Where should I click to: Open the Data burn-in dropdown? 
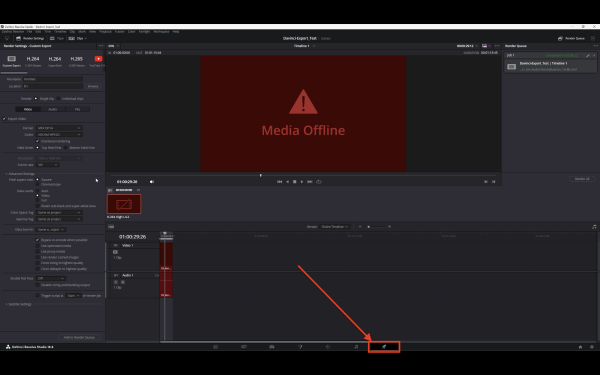[x=51, y=230]
